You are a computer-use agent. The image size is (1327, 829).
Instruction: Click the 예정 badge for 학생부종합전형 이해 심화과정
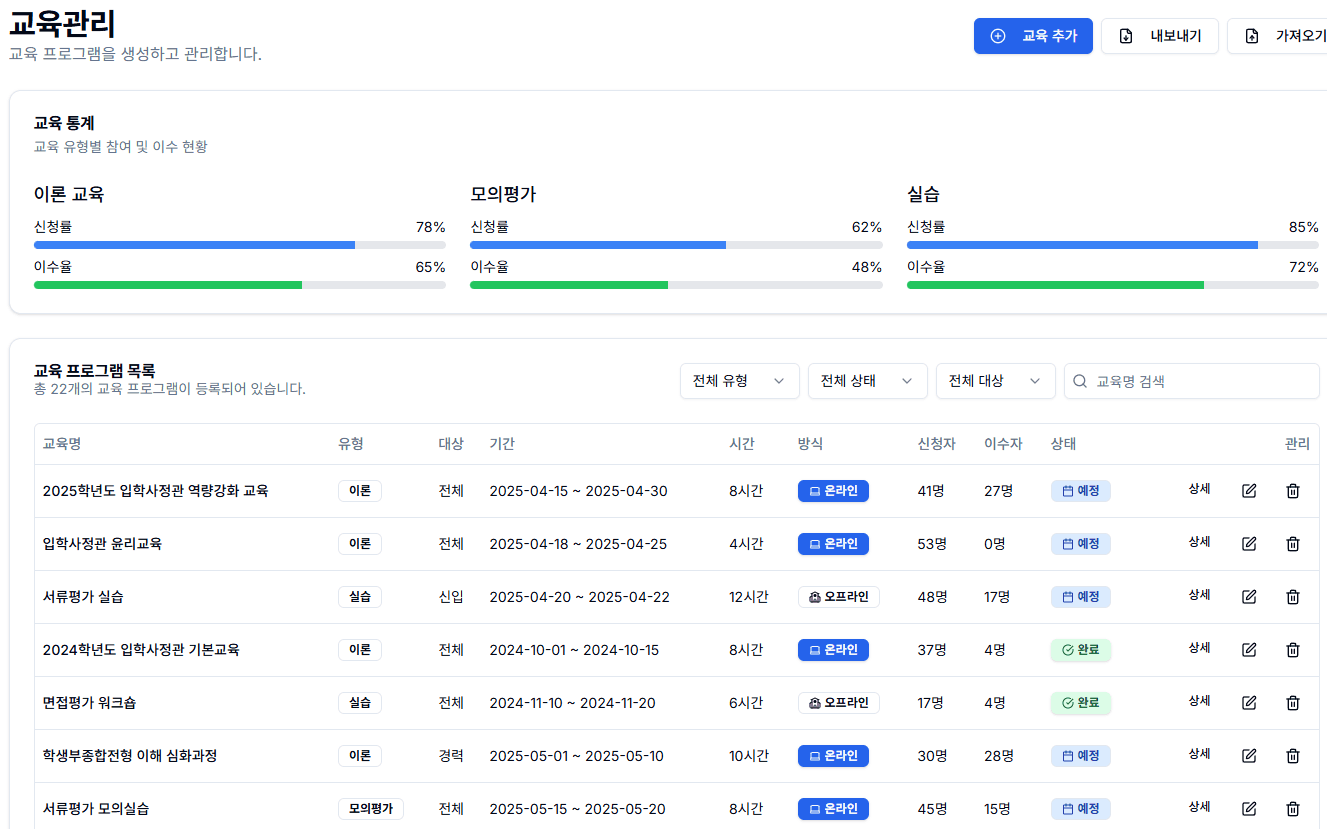(x=1081, y=756)
